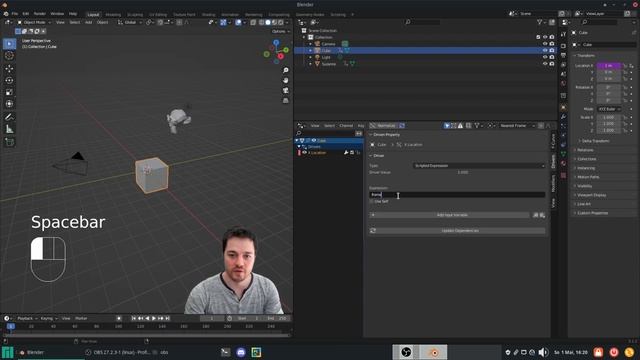Enable the Use Self checkbox
640x360 pixels.
point(372,202)
